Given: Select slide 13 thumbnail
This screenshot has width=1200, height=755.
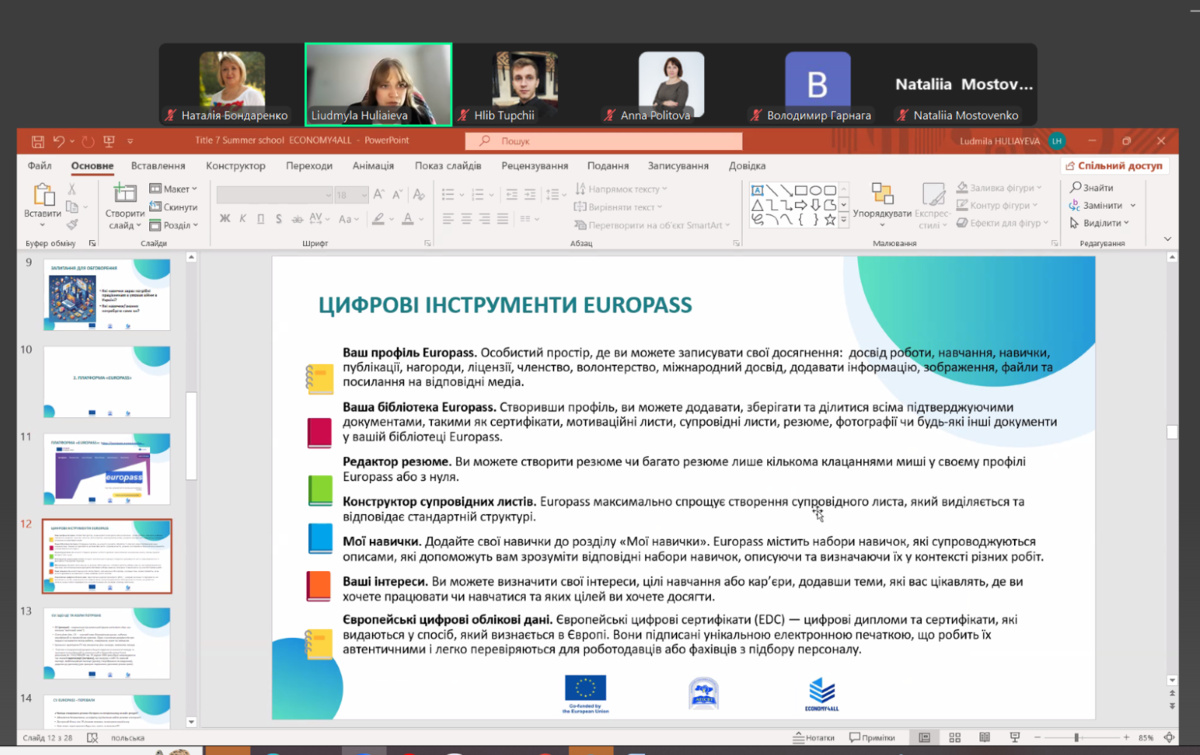Looking at the screenshot, I should (x=107, y=643).
